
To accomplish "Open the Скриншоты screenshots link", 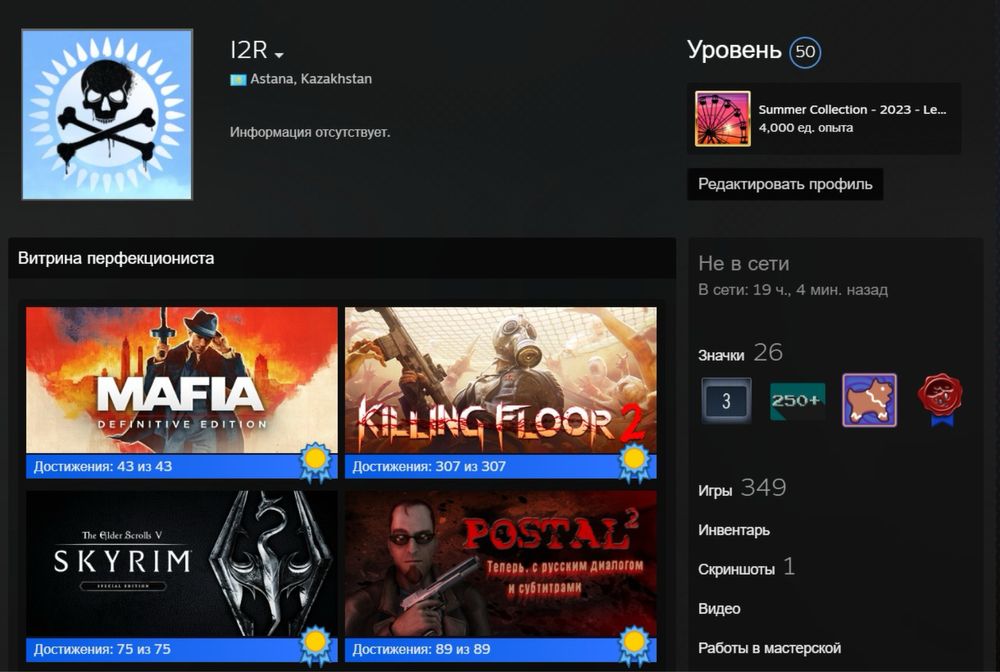I will 737,569.
